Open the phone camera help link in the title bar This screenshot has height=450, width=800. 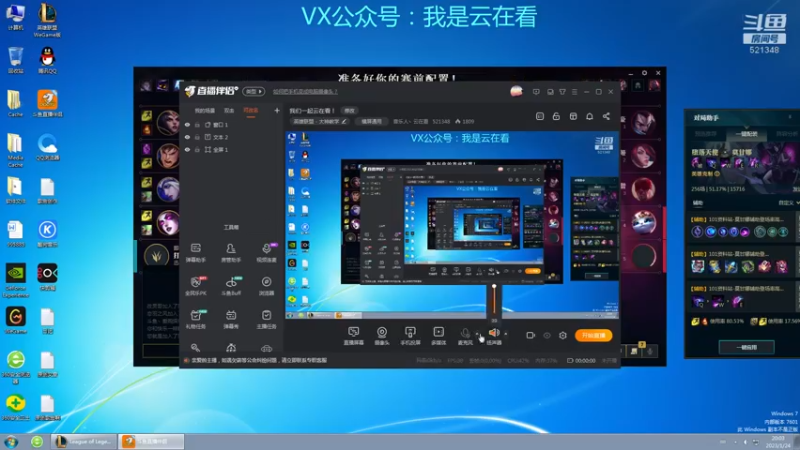point(305,92)
